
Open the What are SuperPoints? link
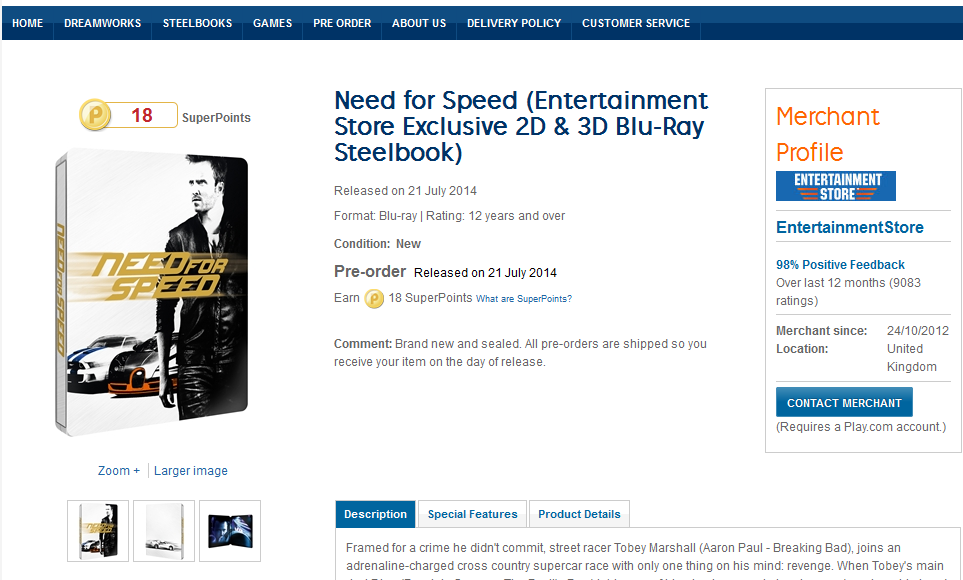coord(523,299)
